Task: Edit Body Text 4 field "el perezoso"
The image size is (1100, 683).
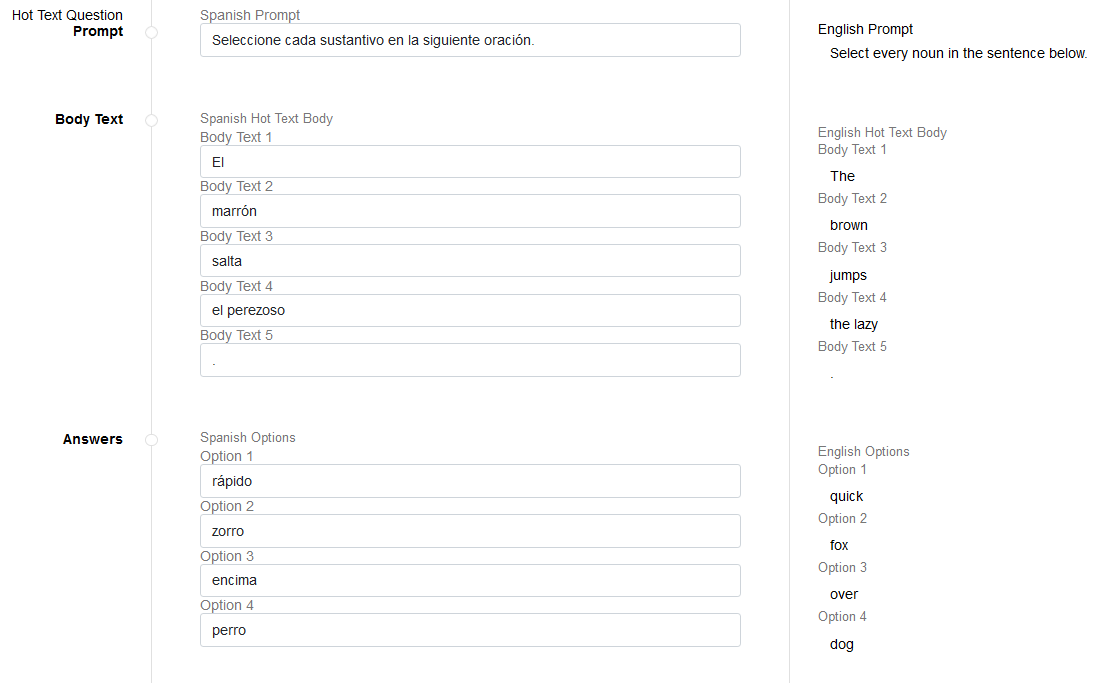Action: 470,310
